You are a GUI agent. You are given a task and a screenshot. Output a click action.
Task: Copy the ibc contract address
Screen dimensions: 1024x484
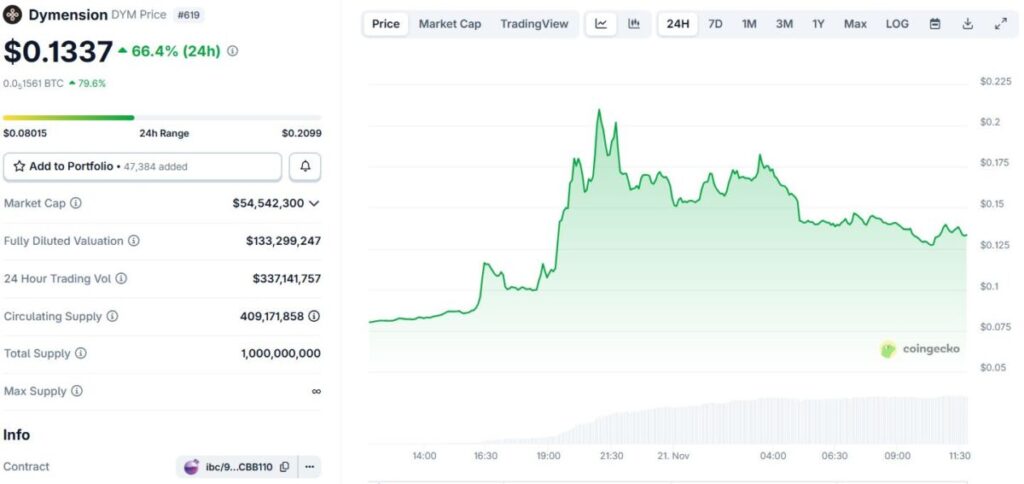point(285,467)
